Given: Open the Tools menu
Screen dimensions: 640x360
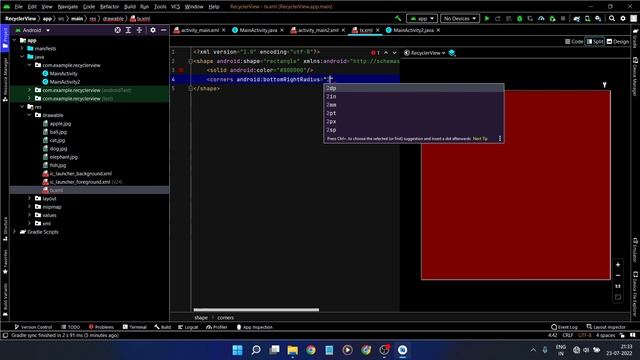Looking at the screenshot, I should click(x=160, y=7).
